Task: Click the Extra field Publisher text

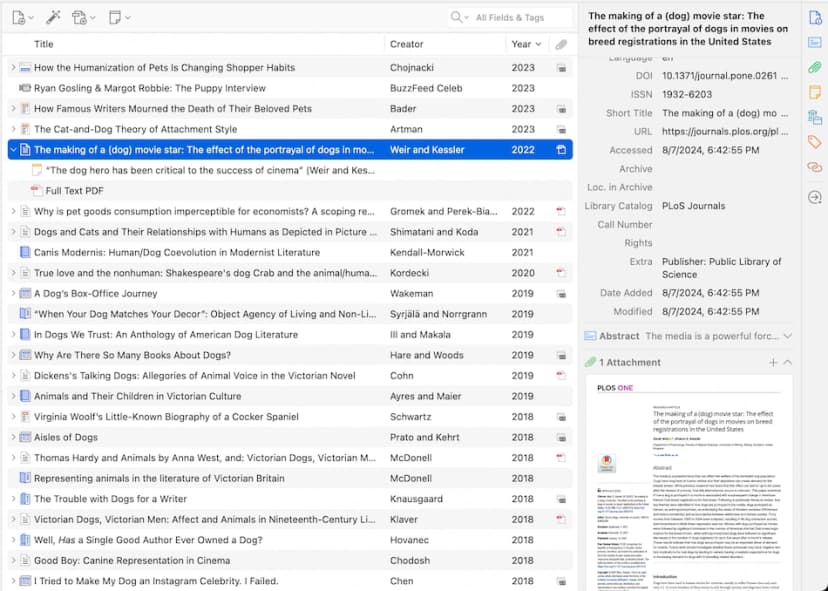Action: [721, 268]
